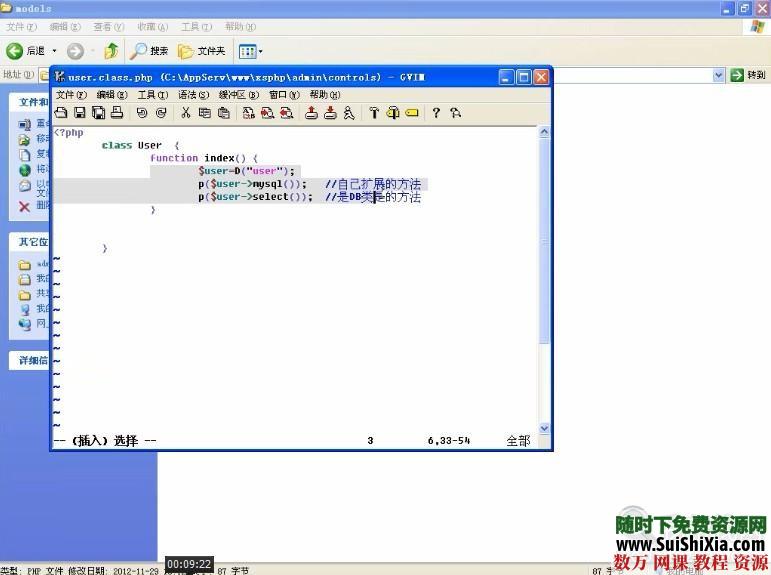Click the Redo icon in GVIM toolbar
Screen dimensions: 771x575
(x=161, y=113)
